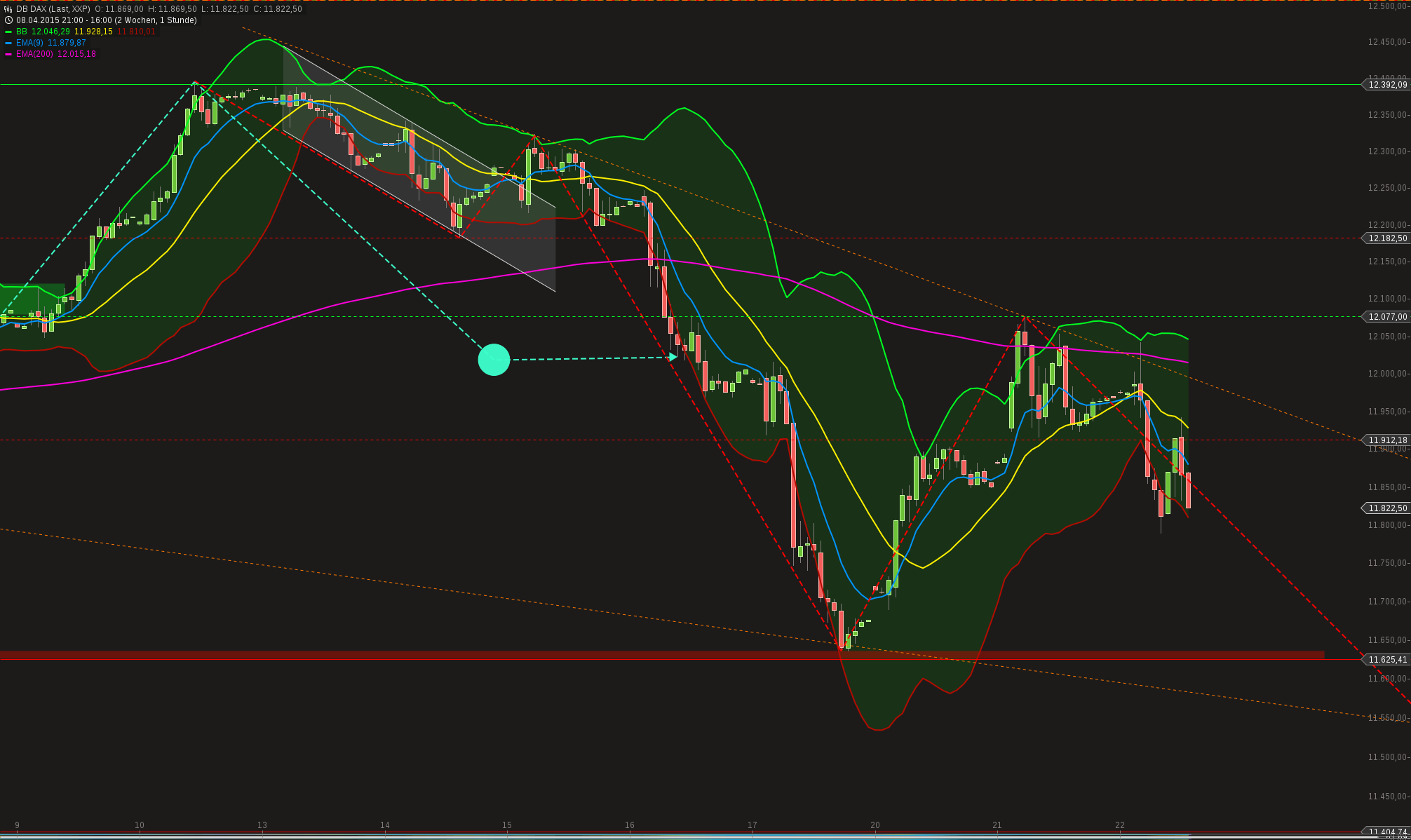Viewport: 1411px width, 840px height.
Task: Click the magenta EMA(200) color marker
Action: point(8,54)
